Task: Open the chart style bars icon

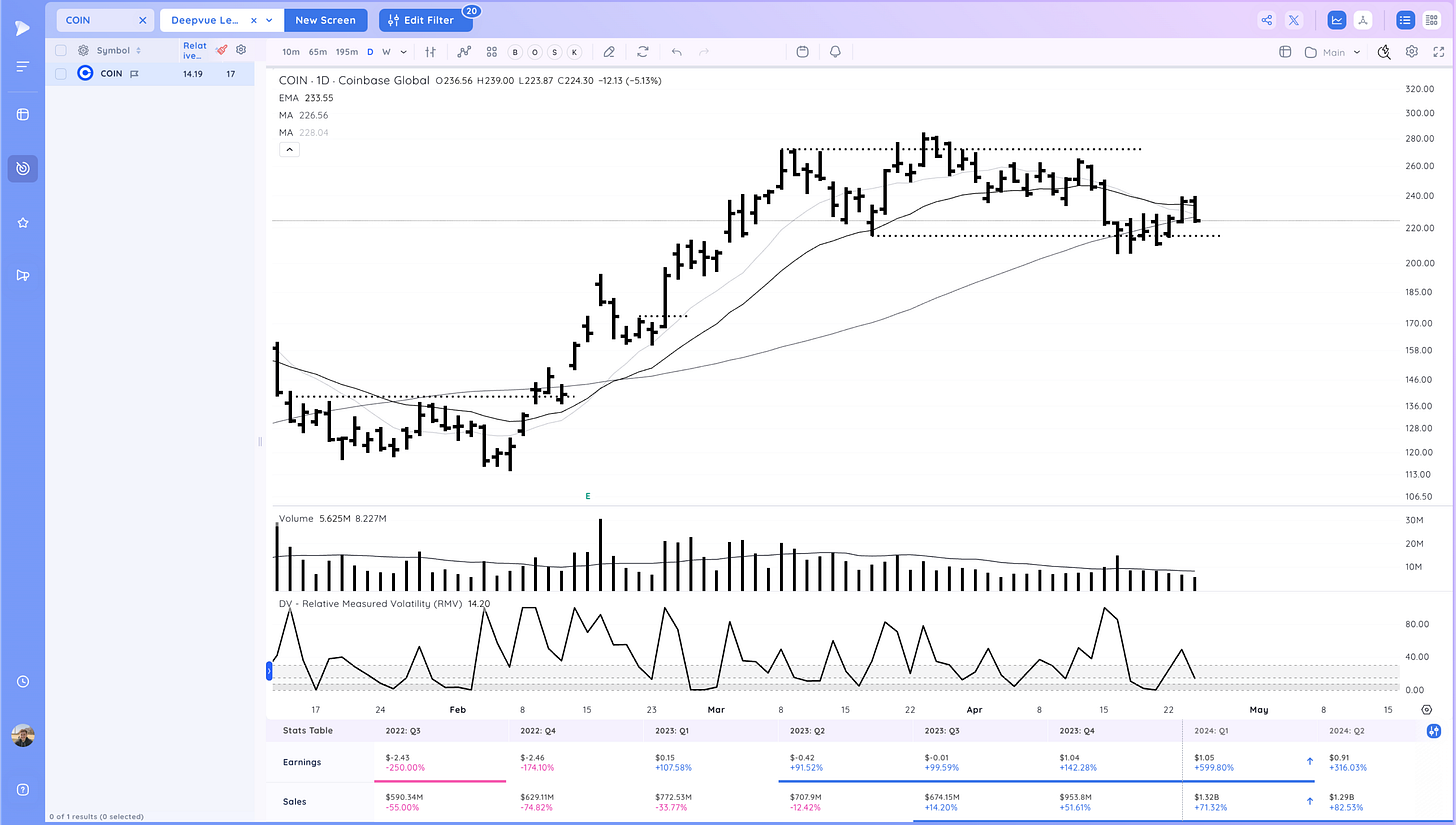Action: [431, 52]
